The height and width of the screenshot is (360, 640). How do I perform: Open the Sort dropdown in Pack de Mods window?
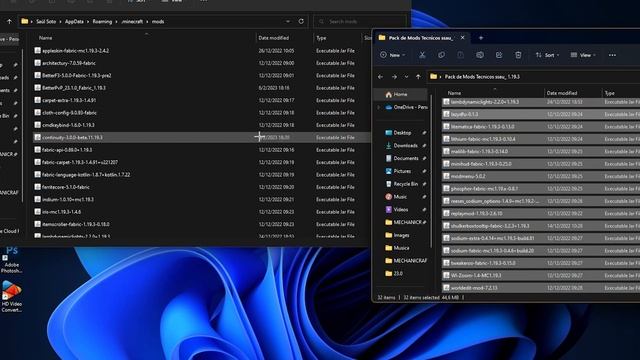coord(547,55)
